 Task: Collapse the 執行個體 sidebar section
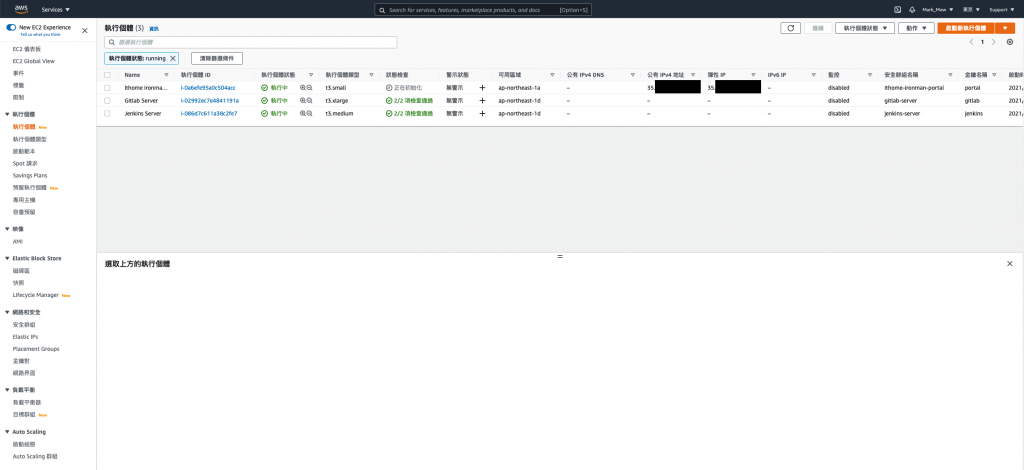pyautogui.click(x=7, y=114)
